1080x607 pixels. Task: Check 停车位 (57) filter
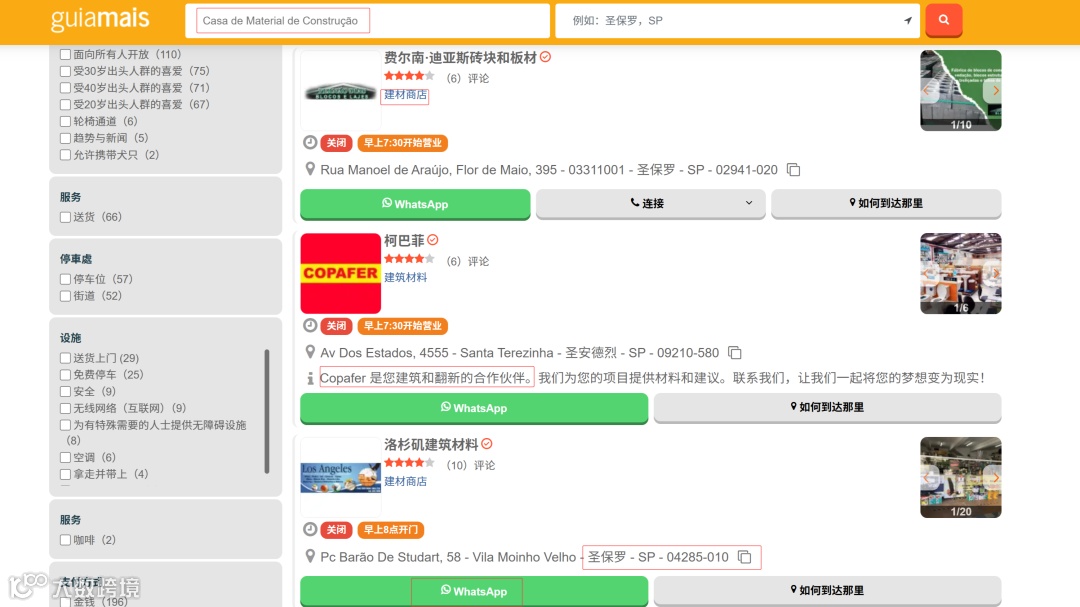coord(65,279)
